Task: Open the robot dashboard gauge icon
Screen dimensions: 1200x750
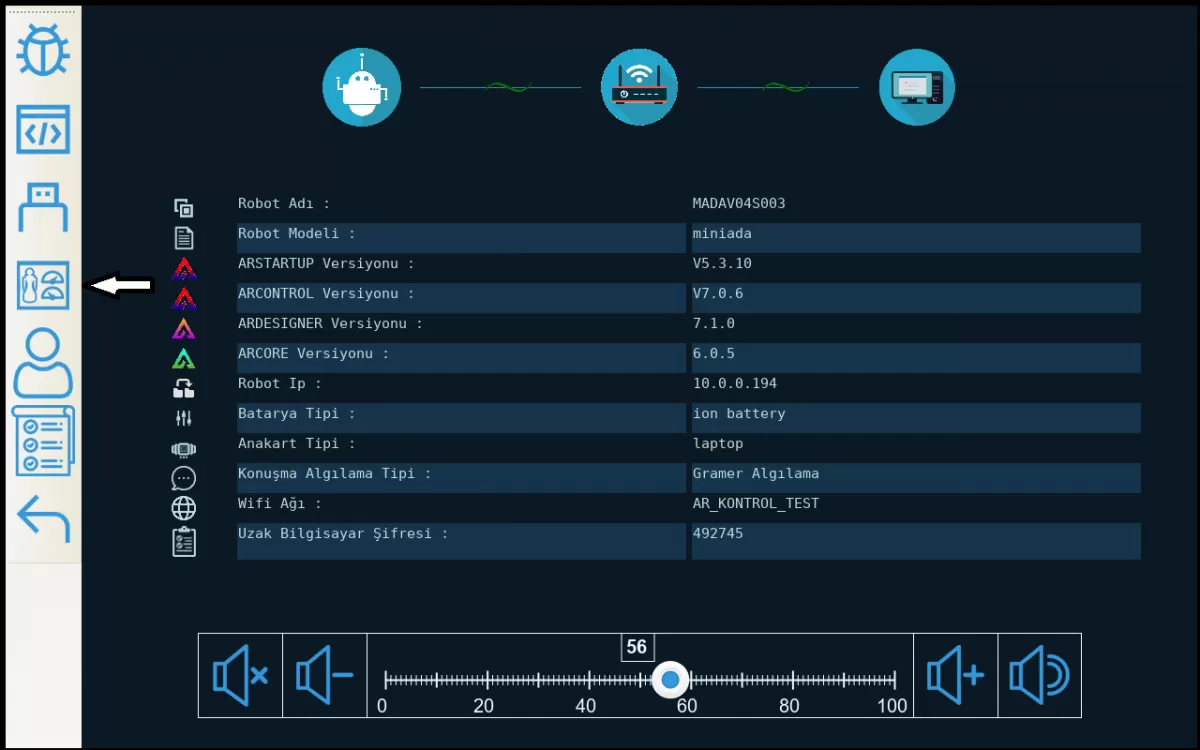Action: click(x=43, y=286)
